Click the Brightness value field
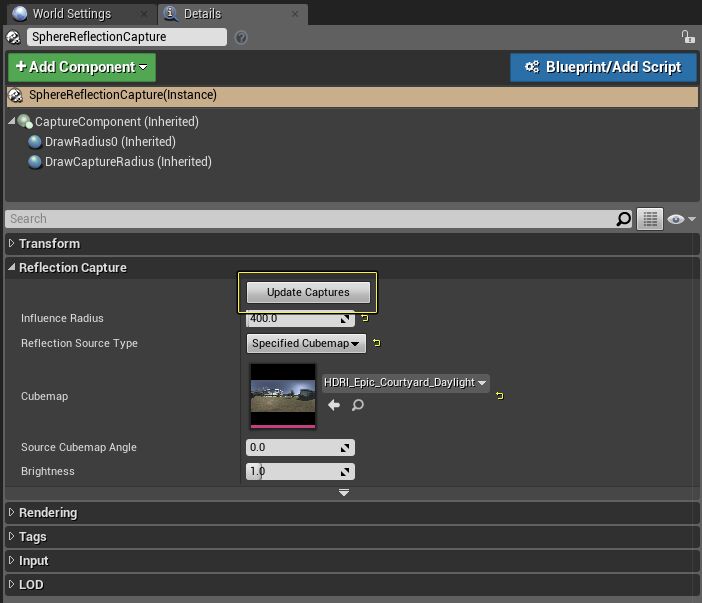702x603 pixels. coord(292,471)
